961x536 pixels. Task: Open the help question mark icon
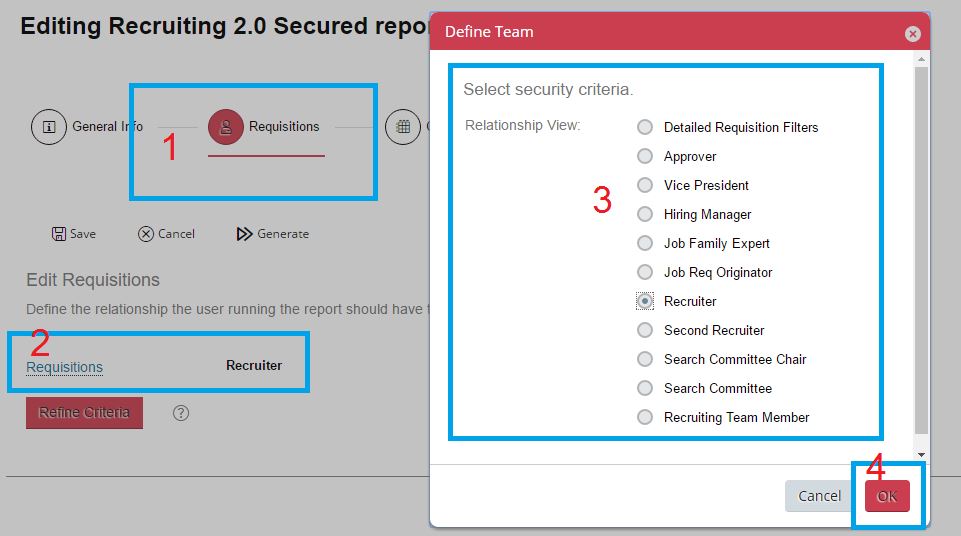pyautogui.click(x=181, y=413)
